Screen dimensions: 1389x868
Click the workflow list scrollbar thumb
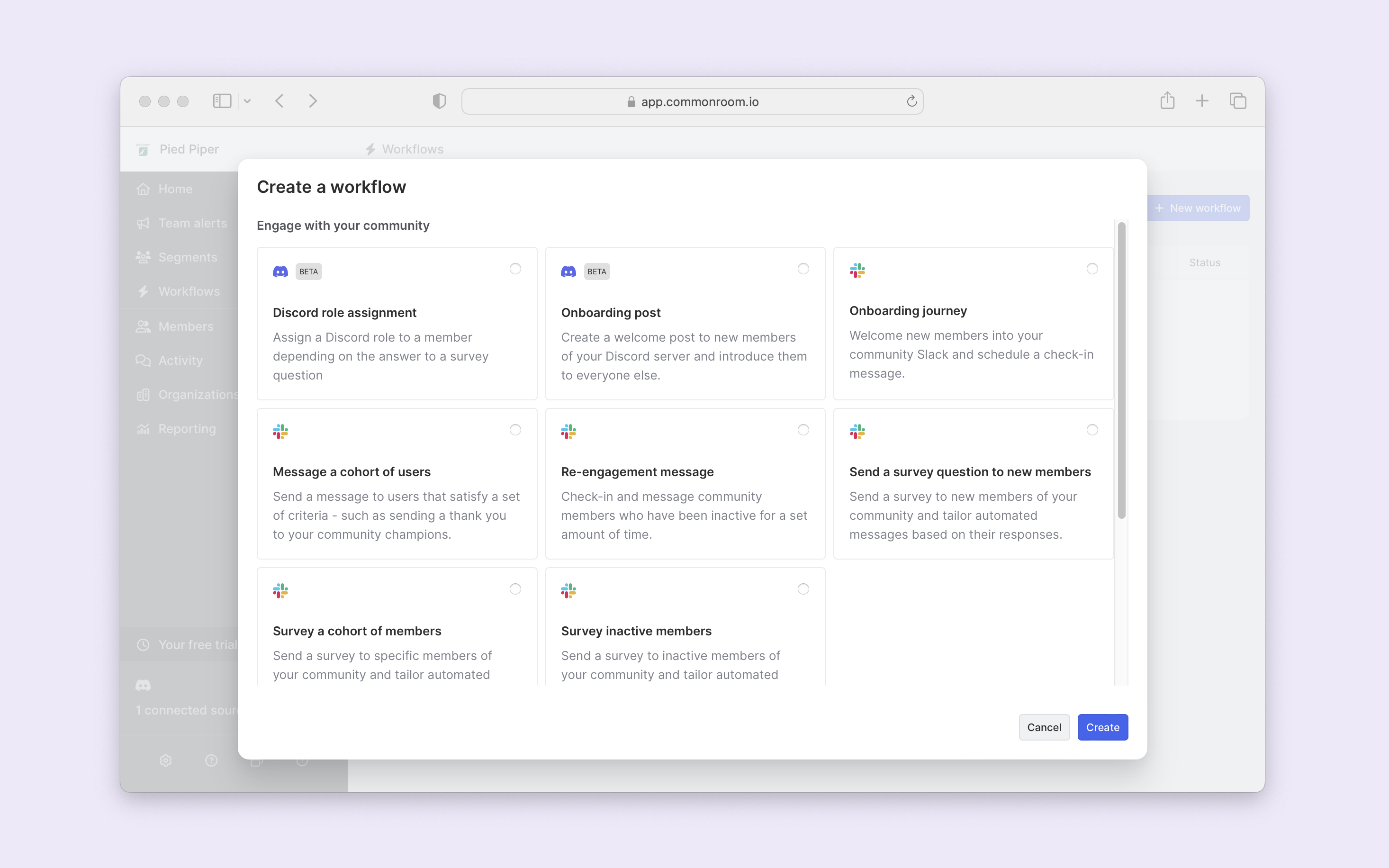click(1121, 371)
